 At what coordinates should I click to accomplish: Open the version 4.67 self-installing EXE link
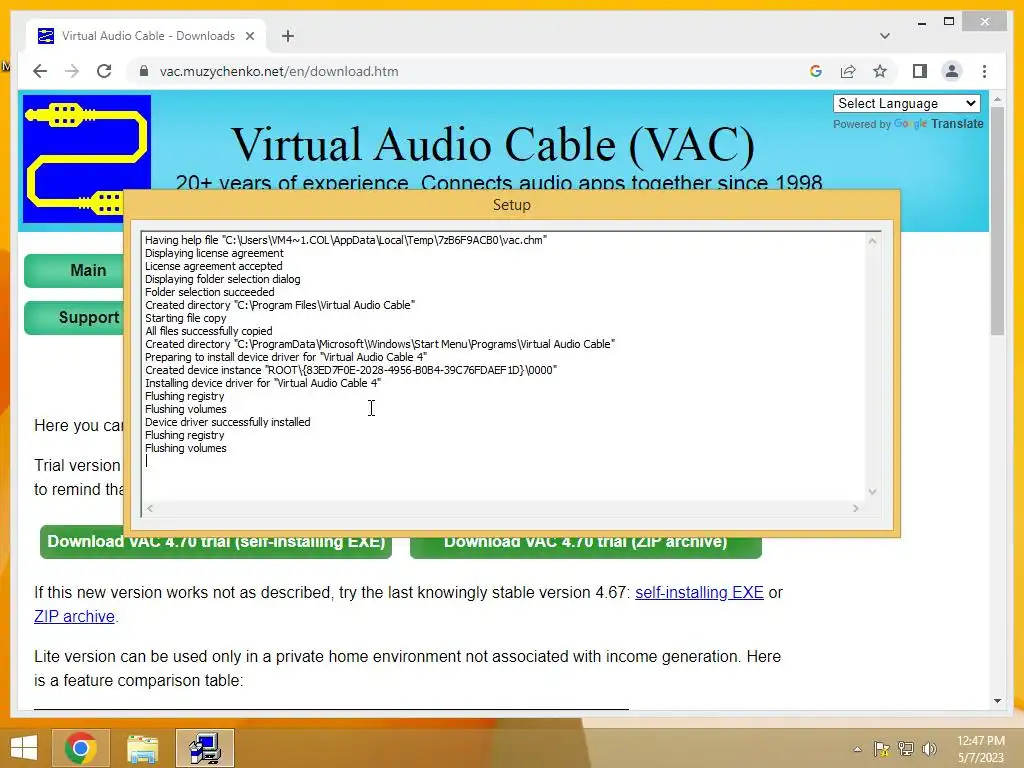(x=699, y=592)
